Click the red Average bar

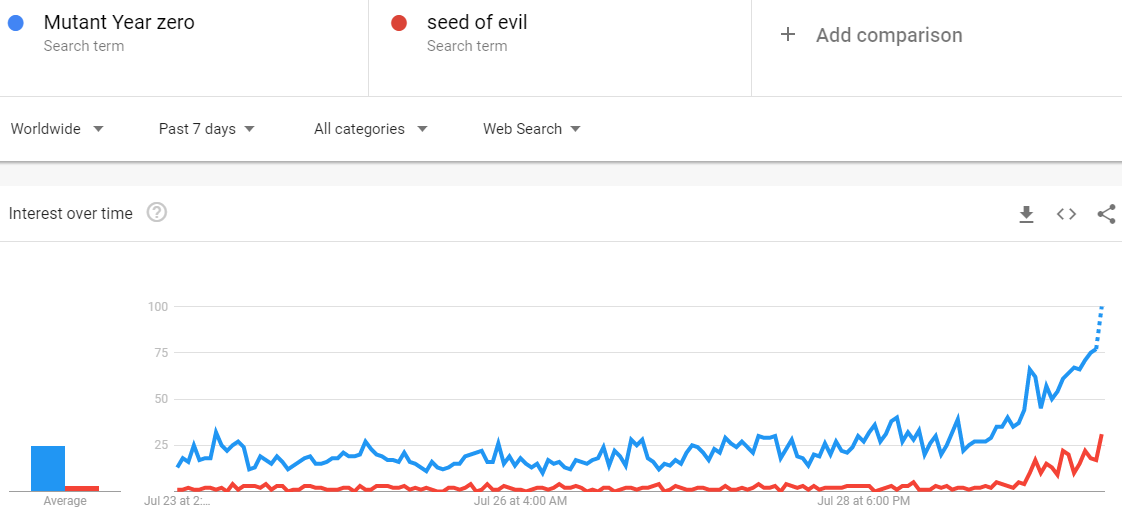(82, 489)
